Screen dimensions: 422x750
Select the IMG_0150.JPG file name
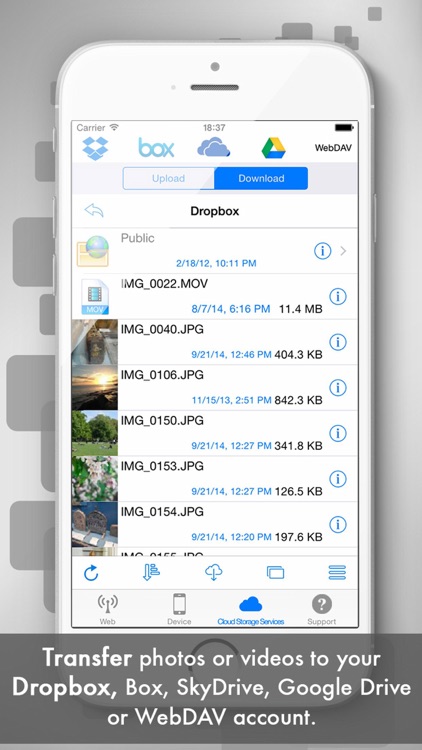point(162,420)
